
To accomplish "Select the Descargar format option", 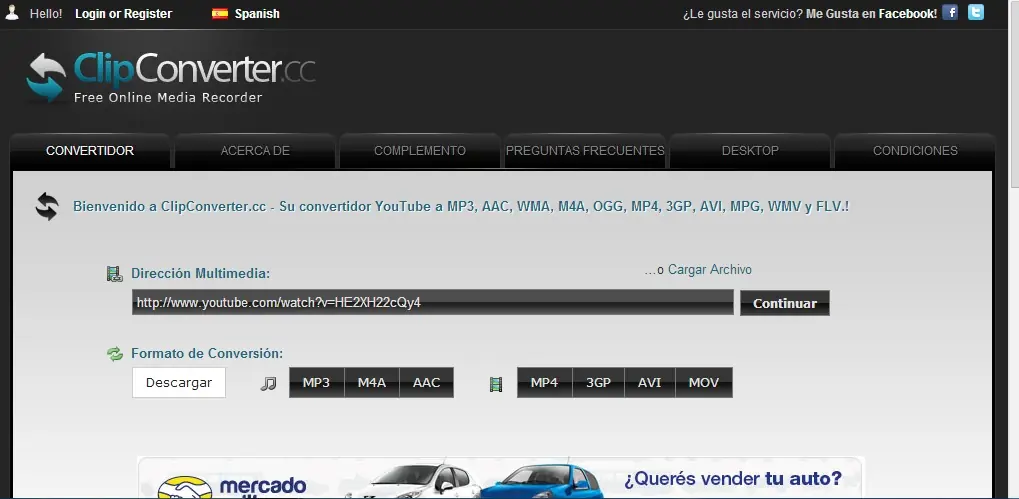I will point(179,383).
